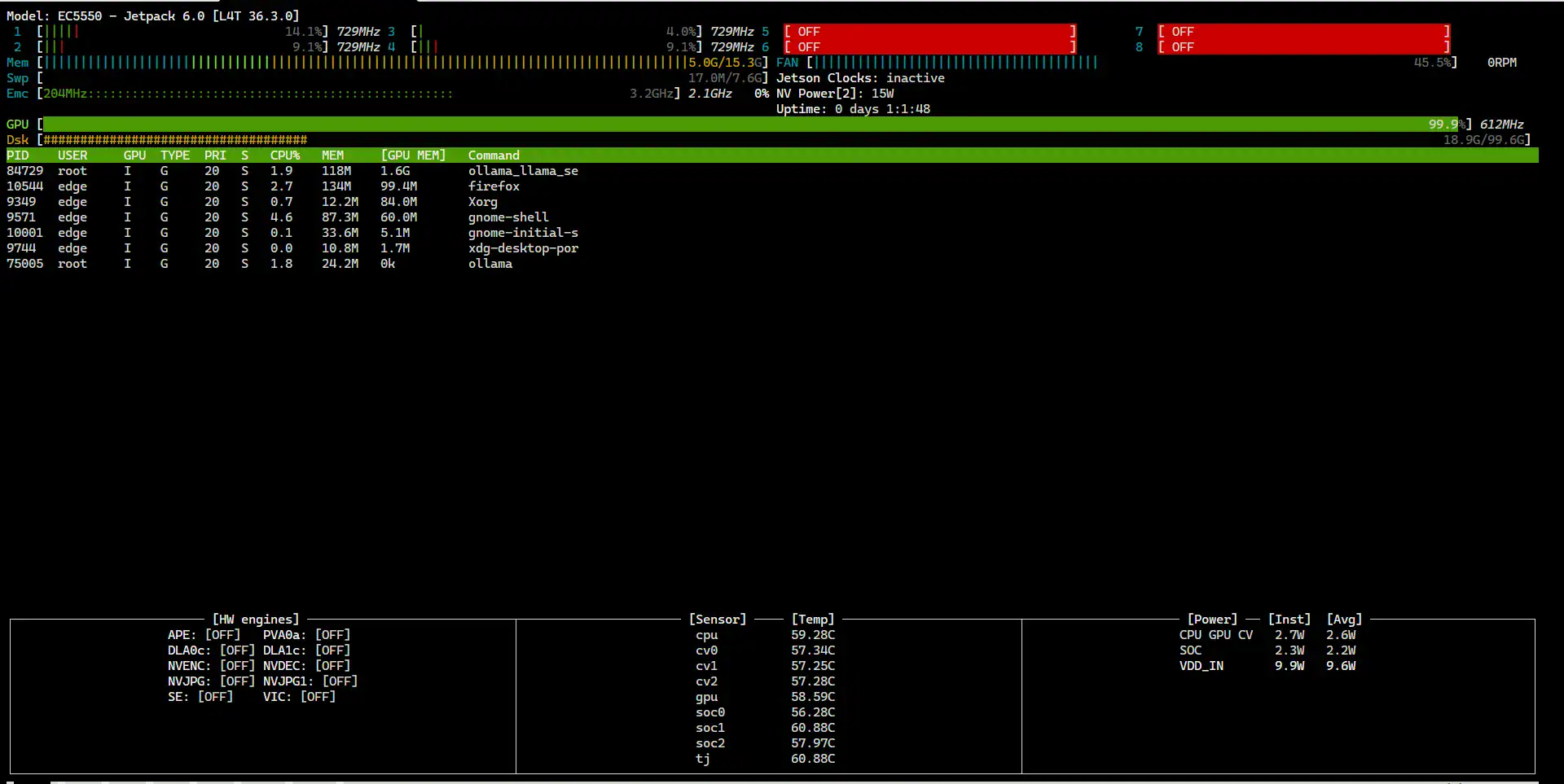
Task: Click the CPU 1 usage bar
Action: pos(182,32)
